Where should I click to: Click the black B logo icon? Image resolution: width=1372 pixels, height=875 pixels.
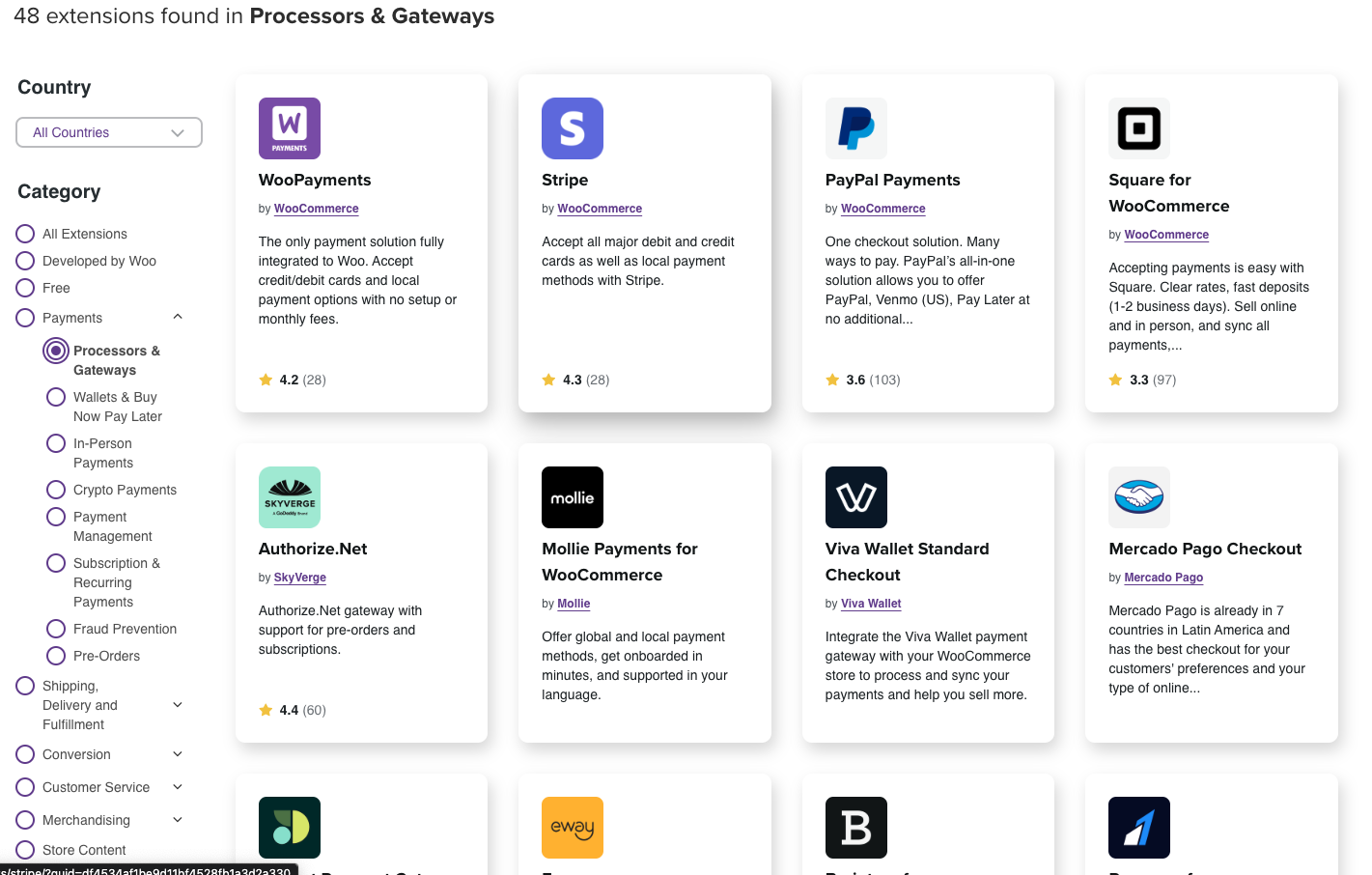(856, 828)
